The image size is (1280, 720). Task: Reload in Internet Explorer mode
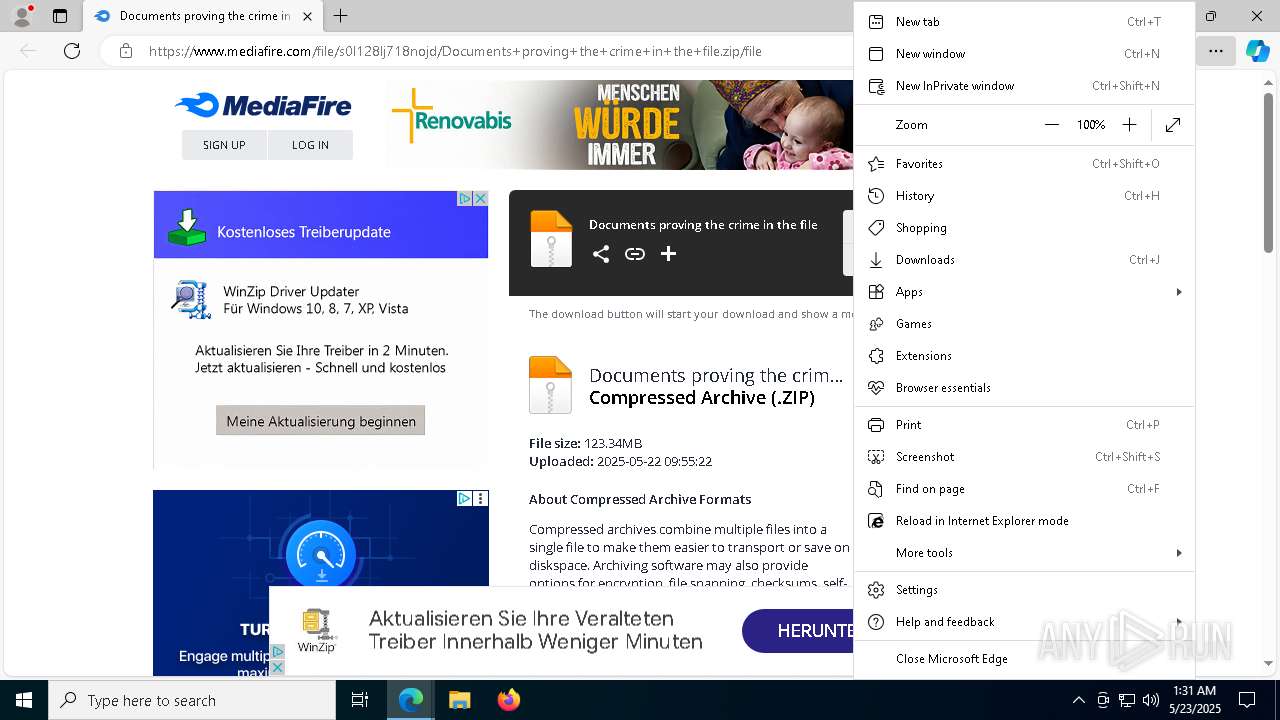[x=1024, y=520]
